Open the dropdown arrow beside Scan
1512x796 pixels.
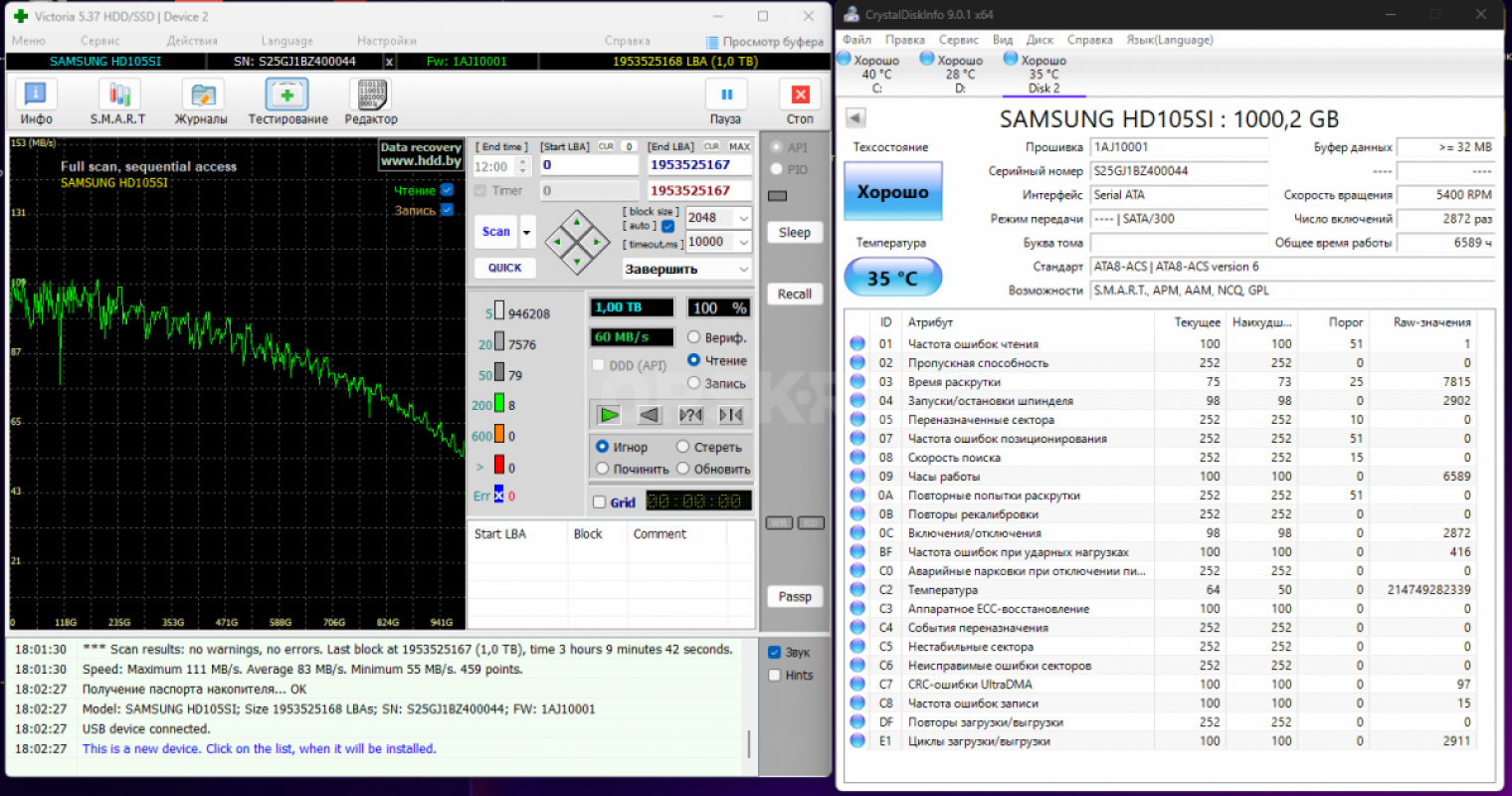click(527, 232)
